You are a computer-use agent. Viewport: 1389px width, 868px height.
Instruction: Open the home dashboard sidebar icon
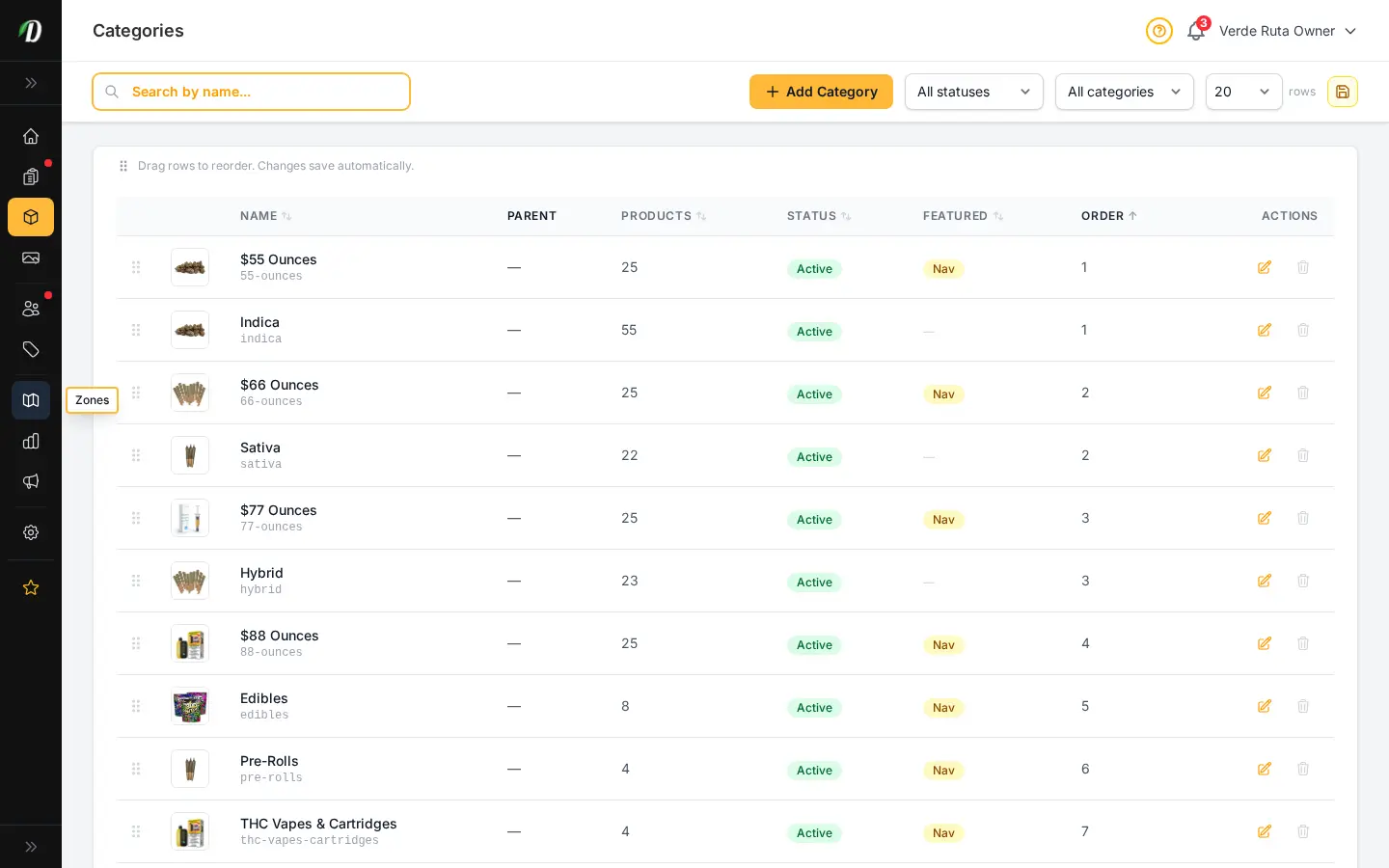(x=31, y=136)
